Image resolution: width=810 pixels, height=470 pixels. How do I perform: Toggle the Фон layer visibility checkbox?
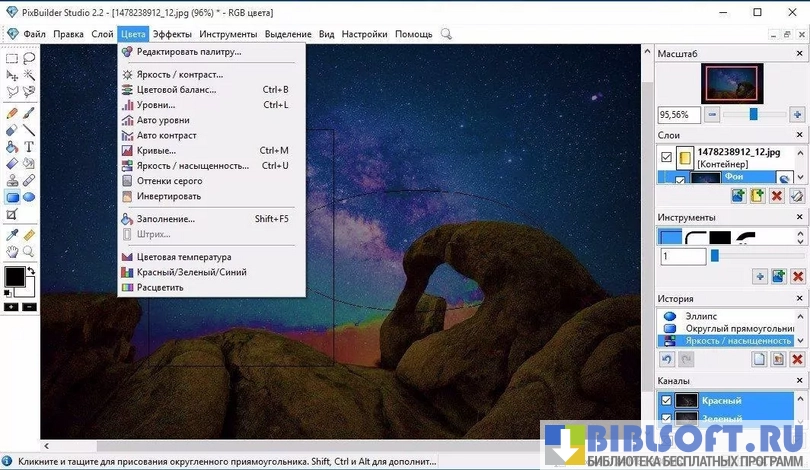pyautogui.click(x=680, y=179)
